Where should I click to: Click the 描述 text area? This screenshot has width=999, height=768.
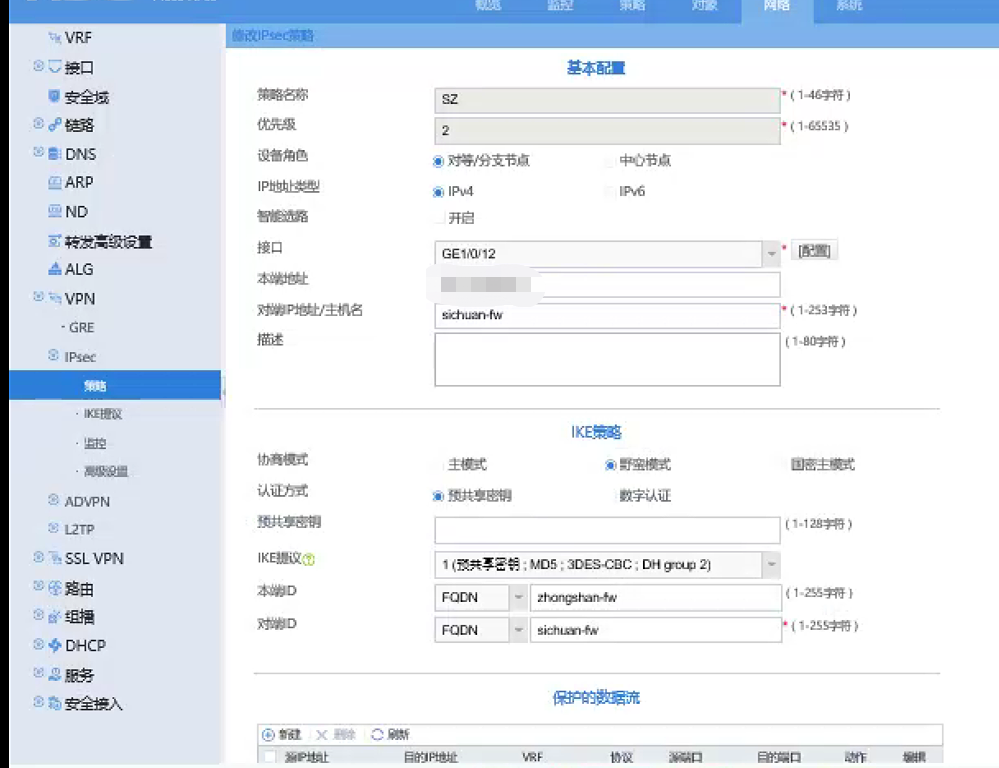[x=607, y=359]
